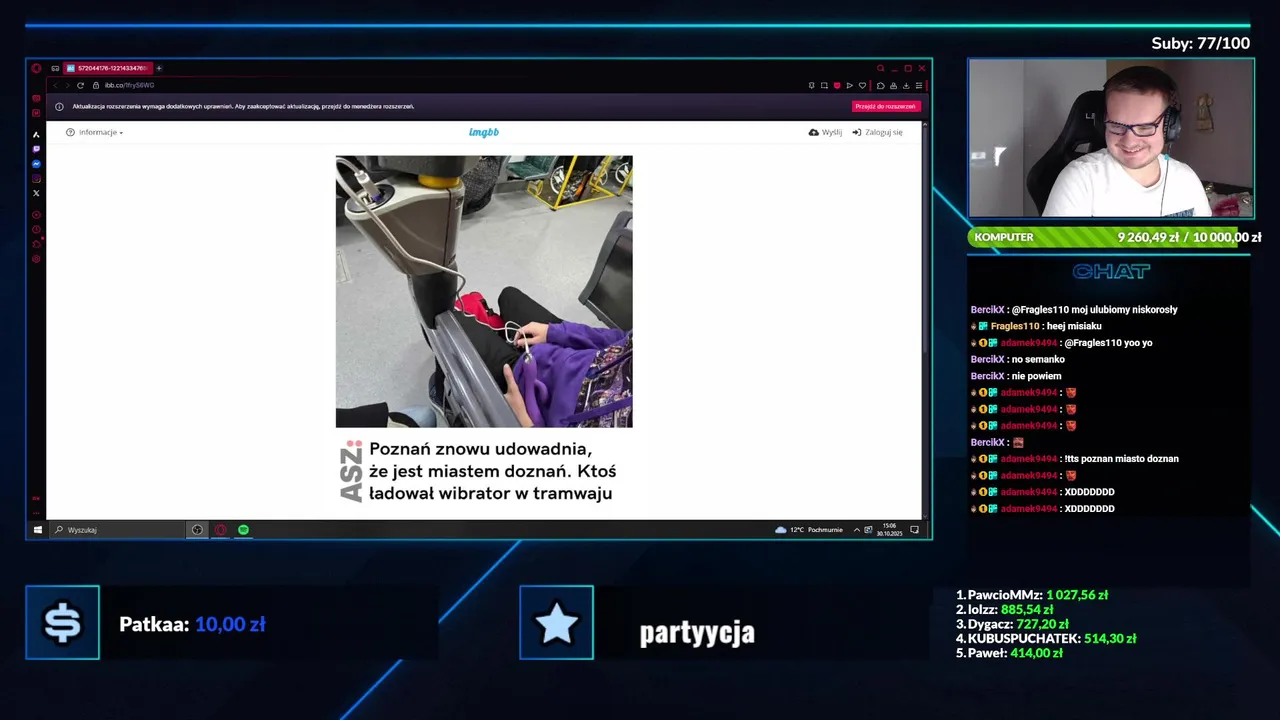Screen dimensions: 1280x720
Task: Open the easy setup menu icon
Action: (x=919, y=85)
